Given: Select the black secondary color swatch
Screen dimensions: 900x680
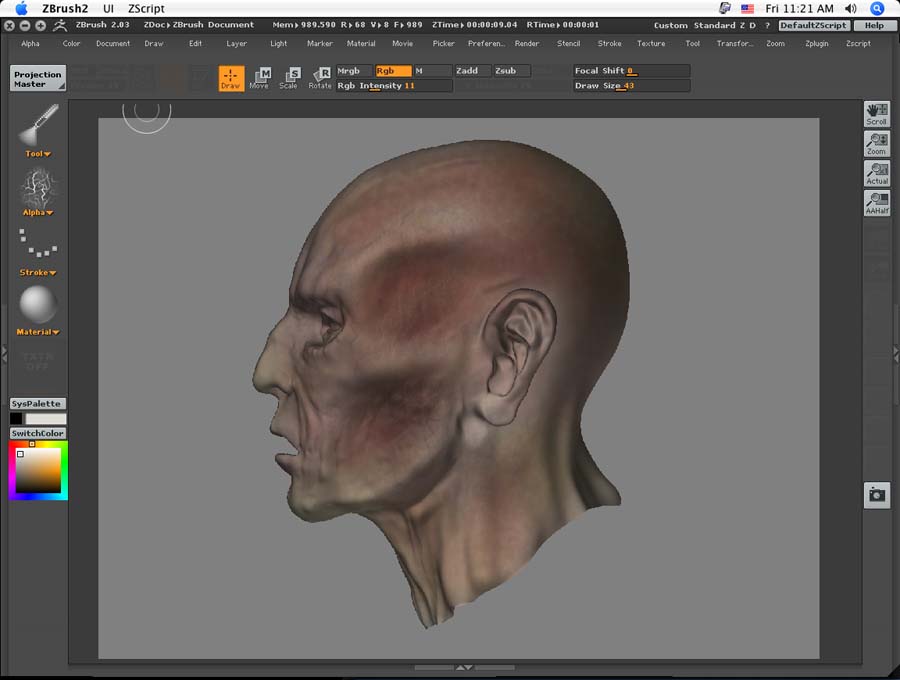Looking at the screenshot, I should pyautogui.click(x=16, y=419).
